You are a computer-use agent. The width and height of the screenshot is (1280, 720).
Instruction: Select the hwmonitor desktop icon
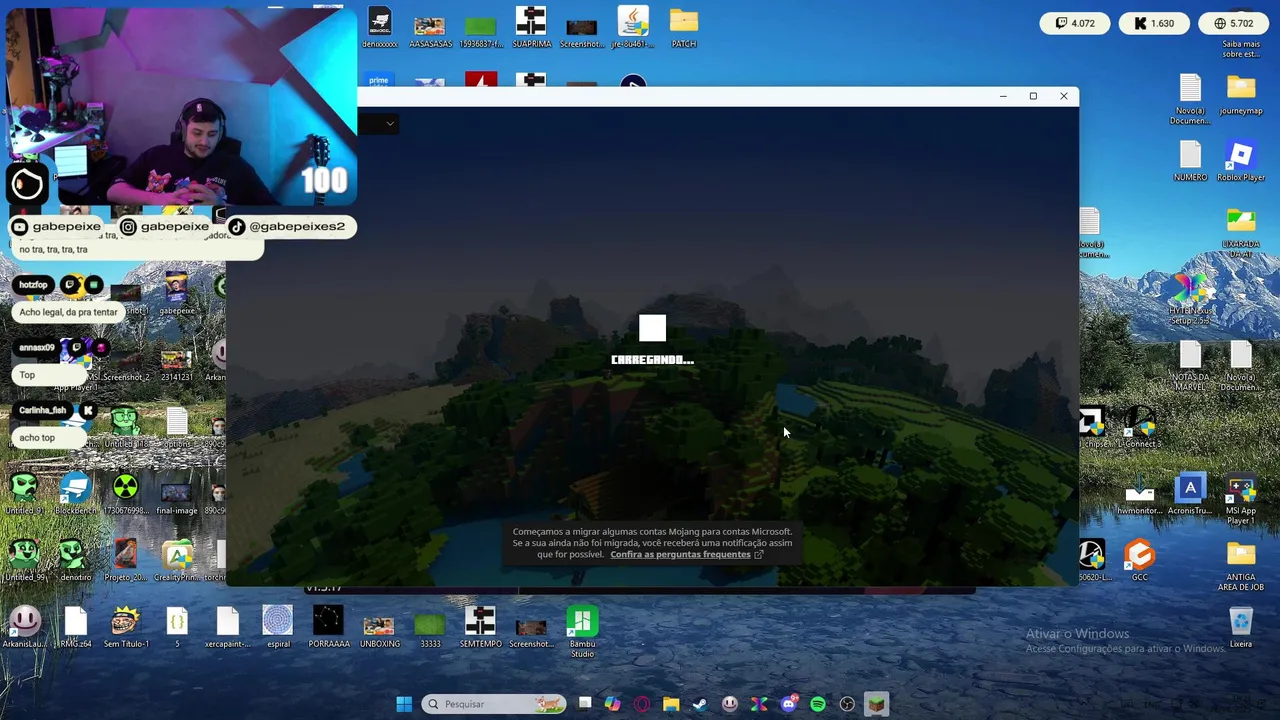(x=1139, y=494)
